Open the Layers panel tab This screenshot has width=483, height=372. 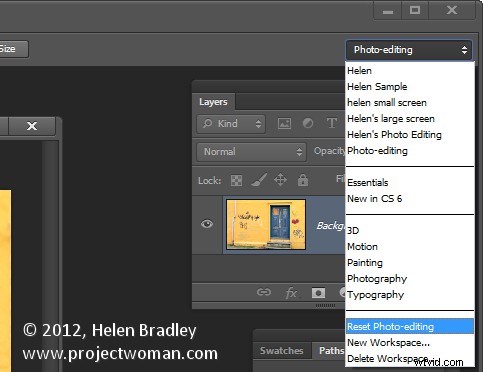click(x=213, y=102)
